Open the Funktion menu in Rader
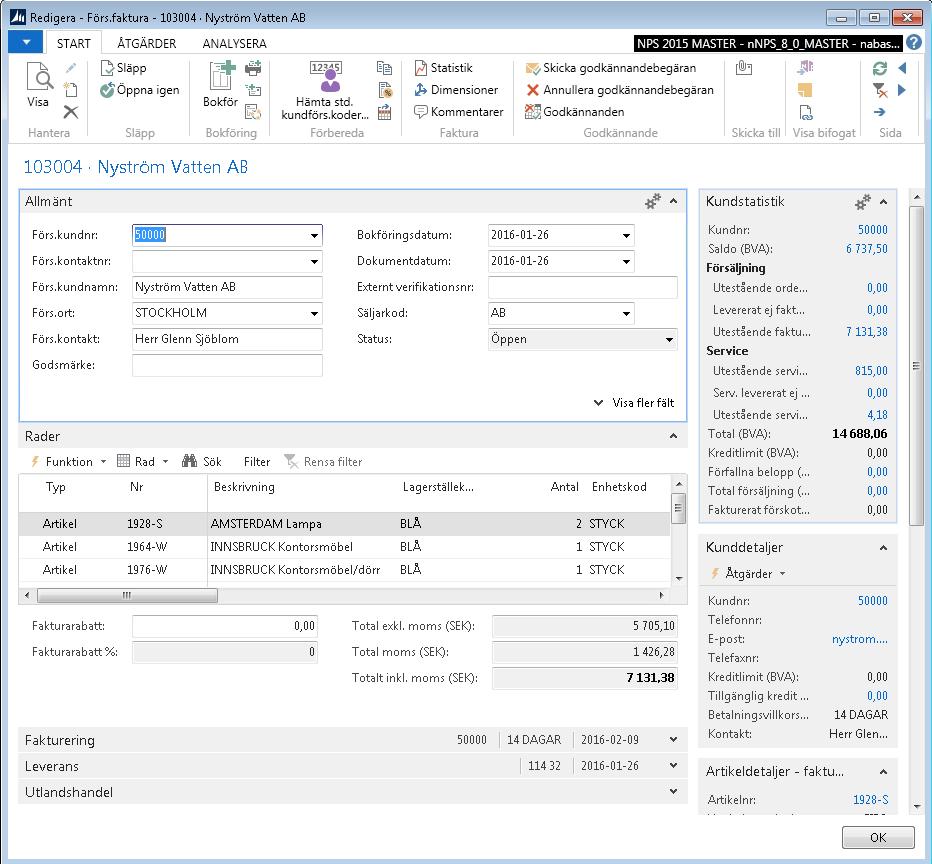The height and width of the screenshot is (864, 932). pyautogui.click(x=68, y=461)
